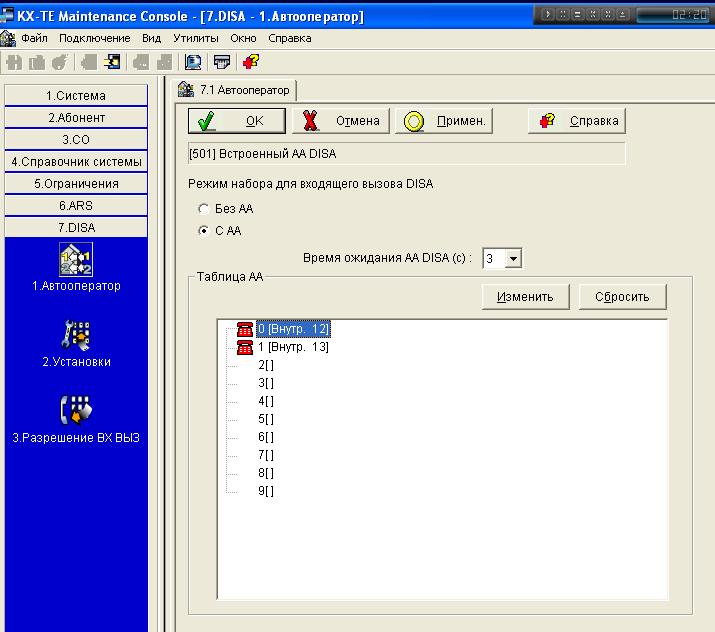Click the next track button in title bar player
Screen dimensions: 715x632
[607, 15]
